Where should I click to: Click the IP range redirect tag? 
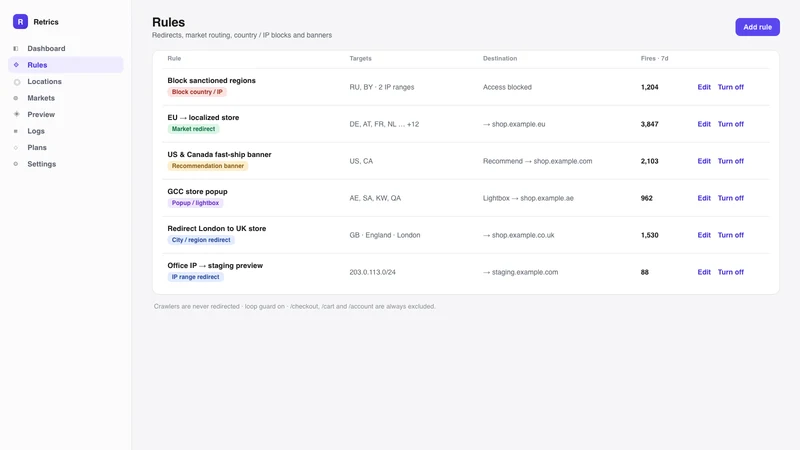(195, 277)
